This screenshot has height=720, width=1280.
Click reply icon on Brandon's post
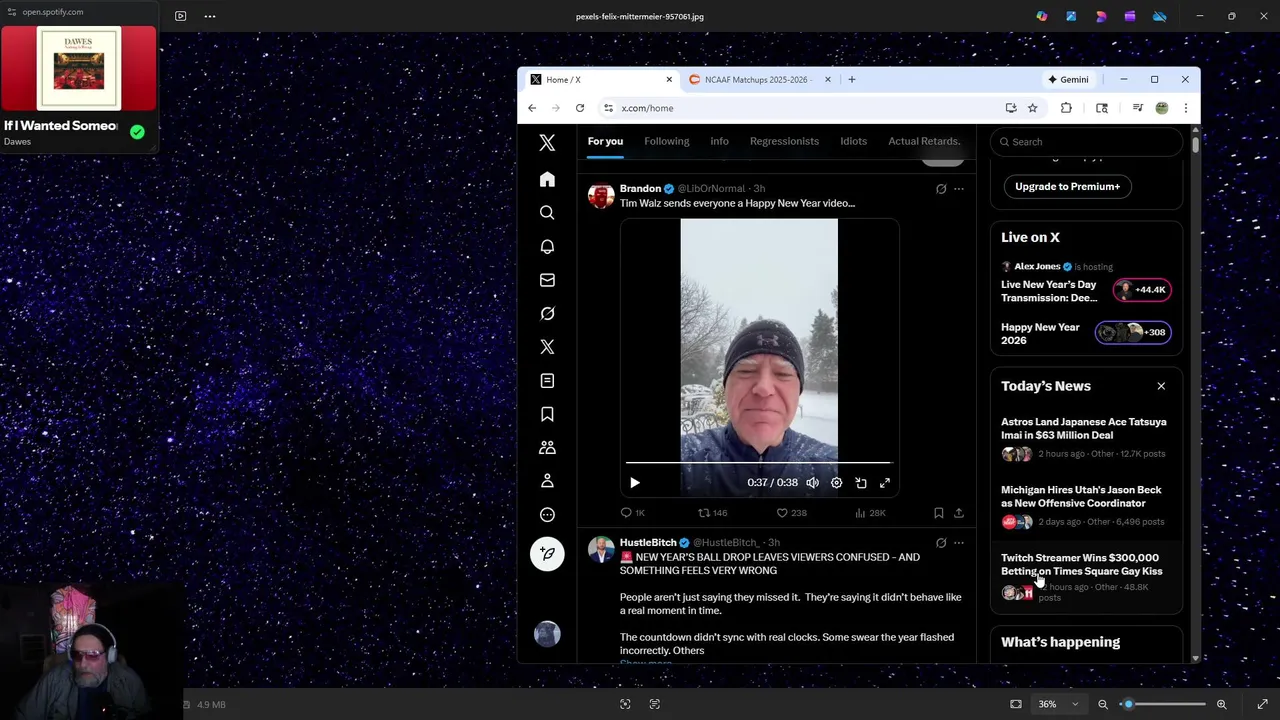[626, 513]
